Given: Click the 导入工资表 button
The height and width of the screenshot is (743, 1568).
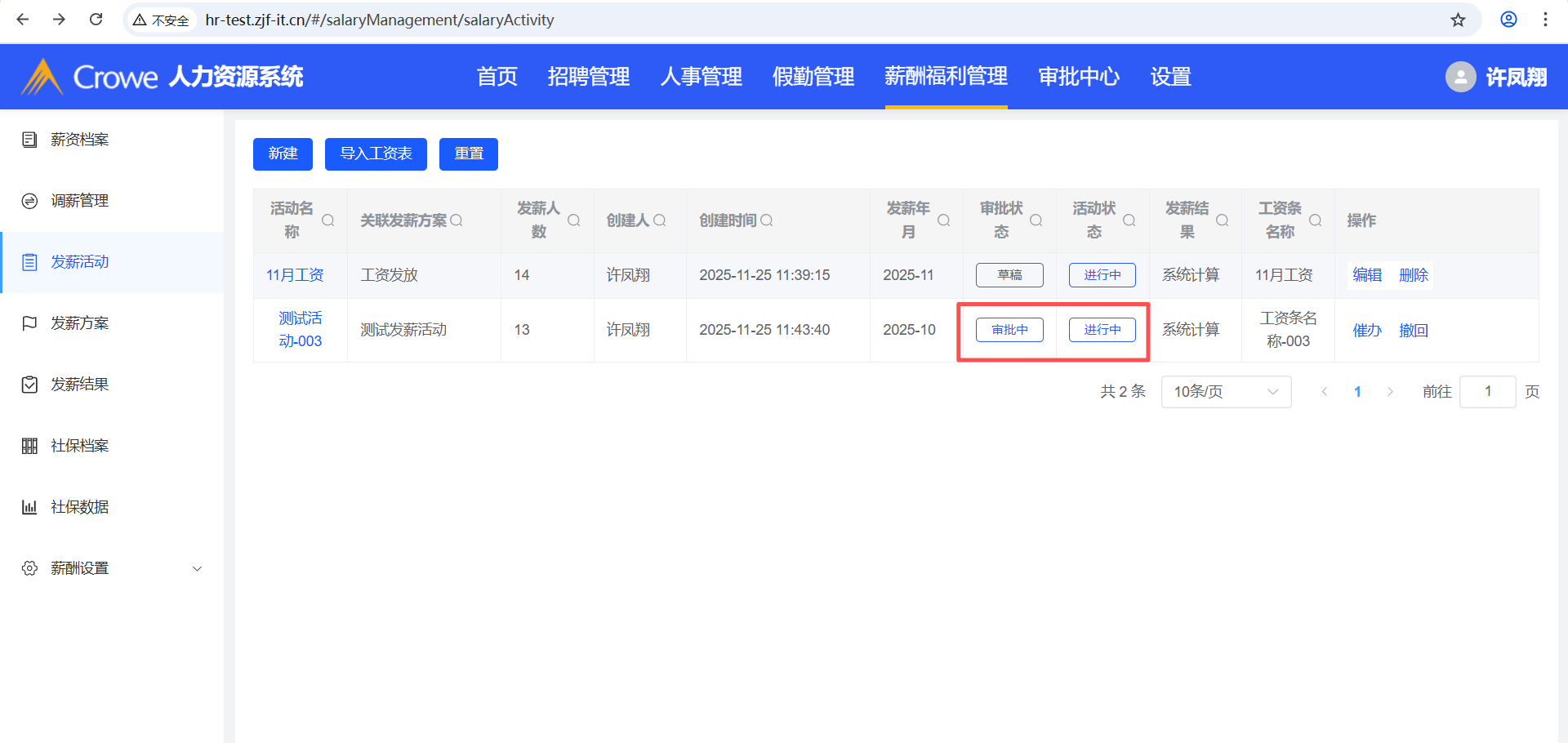Looking at the screenshot, I should 376,153.
